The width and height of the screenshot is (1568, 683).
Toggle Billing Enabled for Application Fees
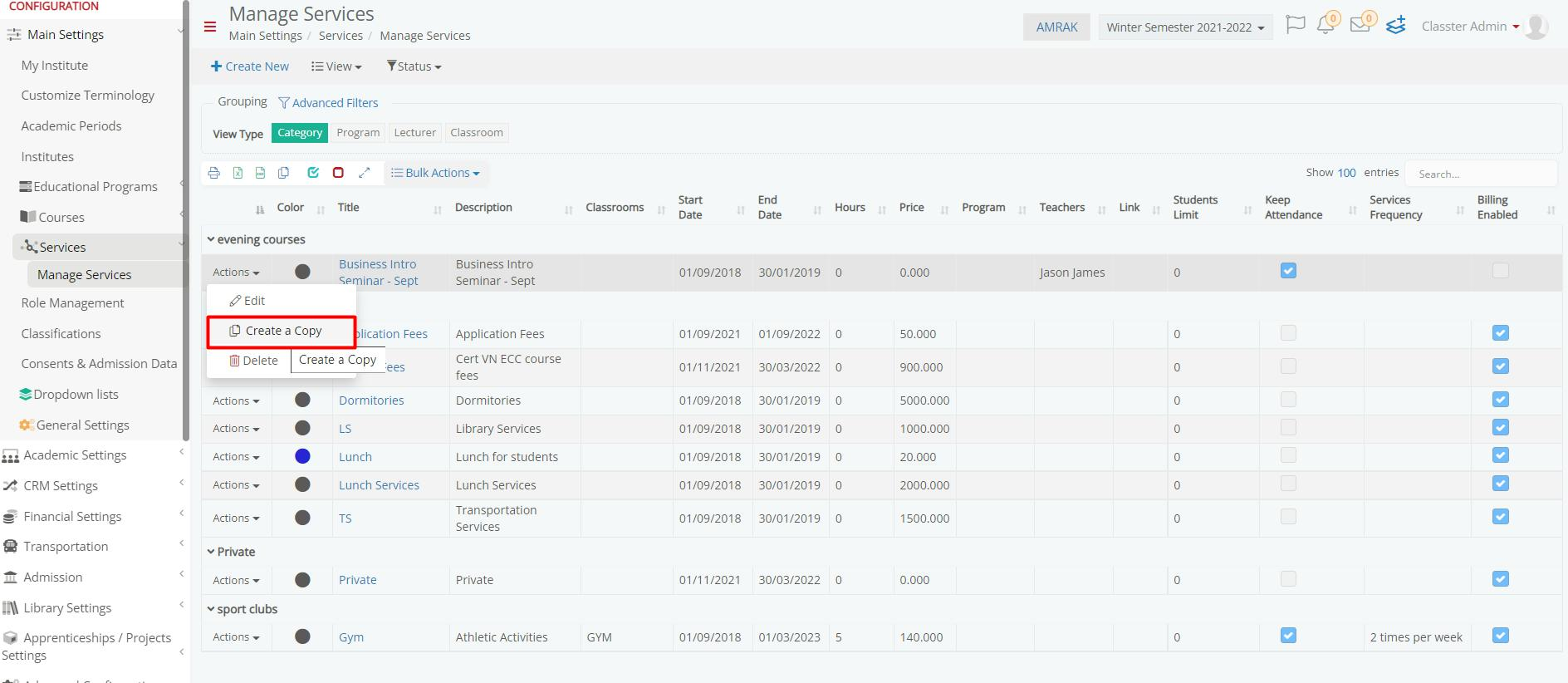1501,333
